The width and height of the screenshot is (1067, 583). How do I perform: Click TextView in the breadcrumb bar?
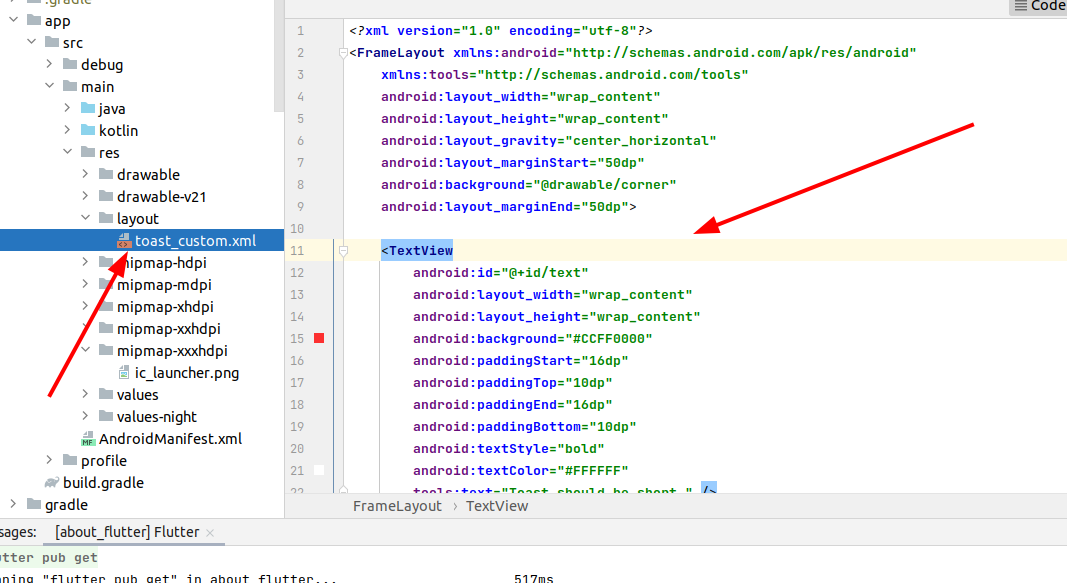click(x=496, y=506)
